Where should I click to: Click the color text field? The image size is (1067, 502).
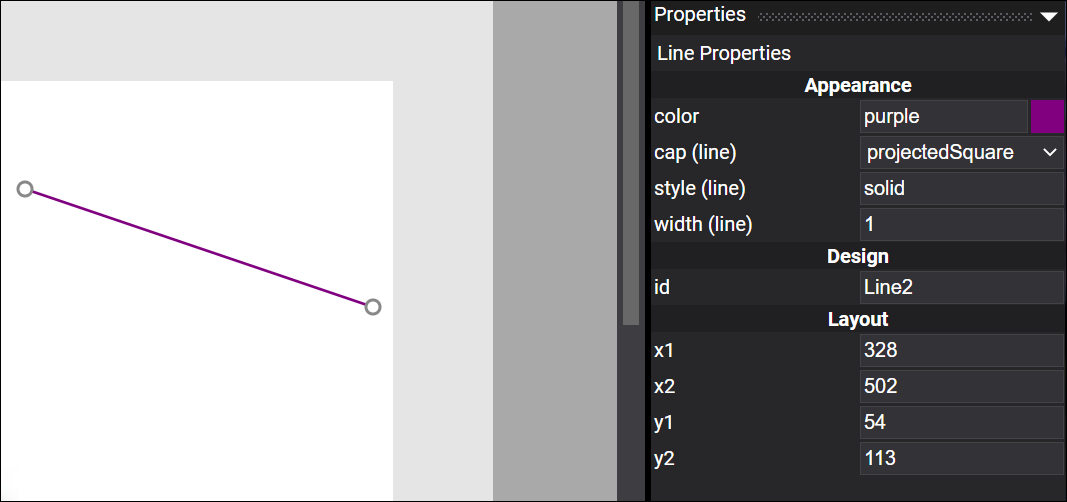[x=943, y=116]
